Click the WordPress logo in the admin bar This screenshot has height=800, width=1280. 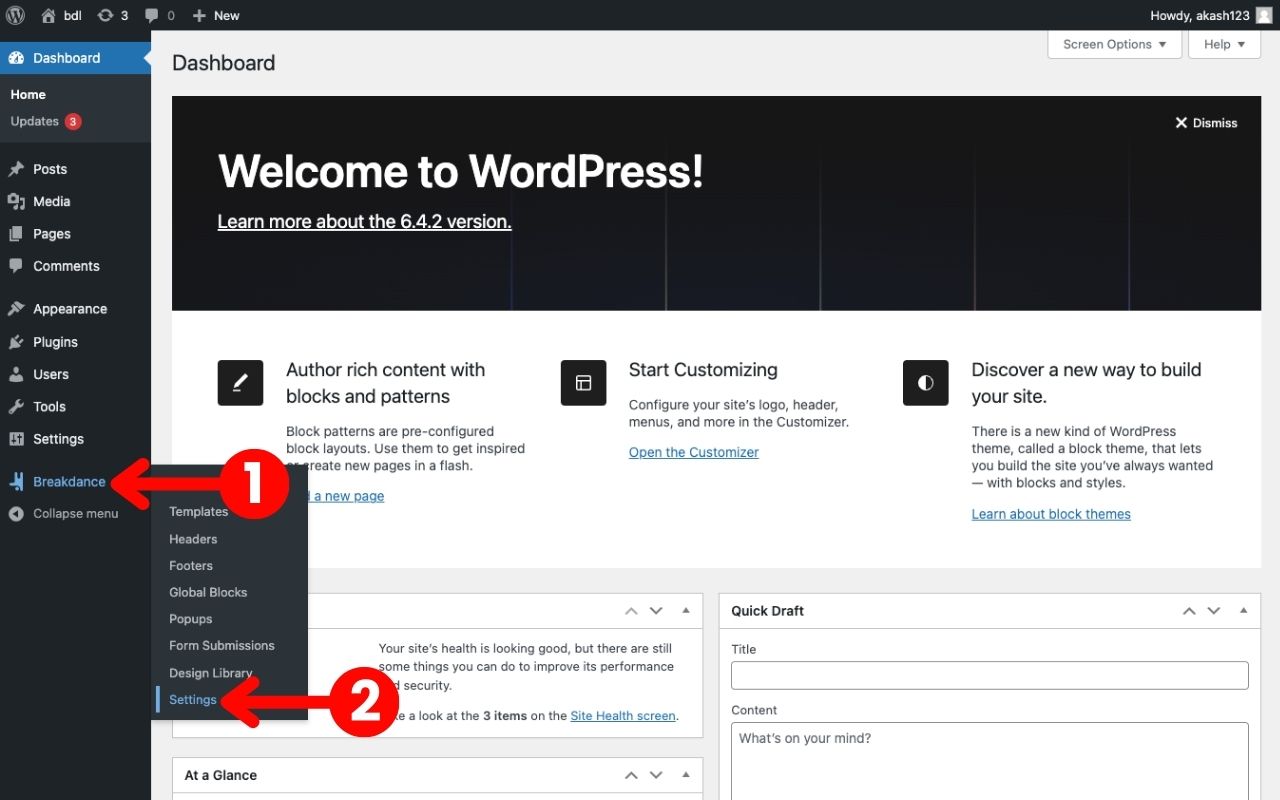coord(15,15)
